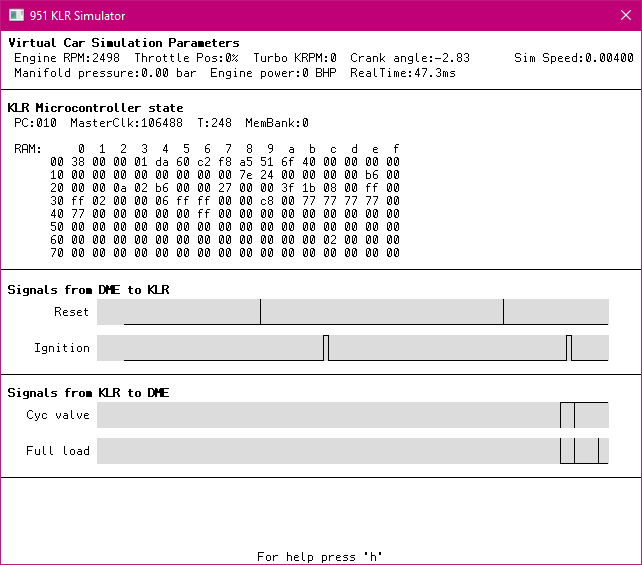Click the RAM: label
642x565 pixels.
(28, 149)
